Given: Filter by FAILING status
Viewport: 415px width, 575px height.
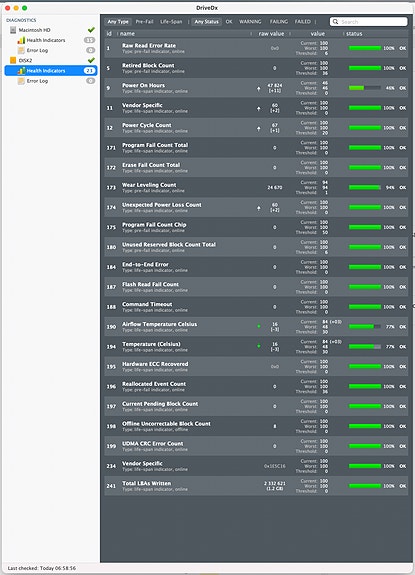Looking at the screenshot, I should (279, 22).
